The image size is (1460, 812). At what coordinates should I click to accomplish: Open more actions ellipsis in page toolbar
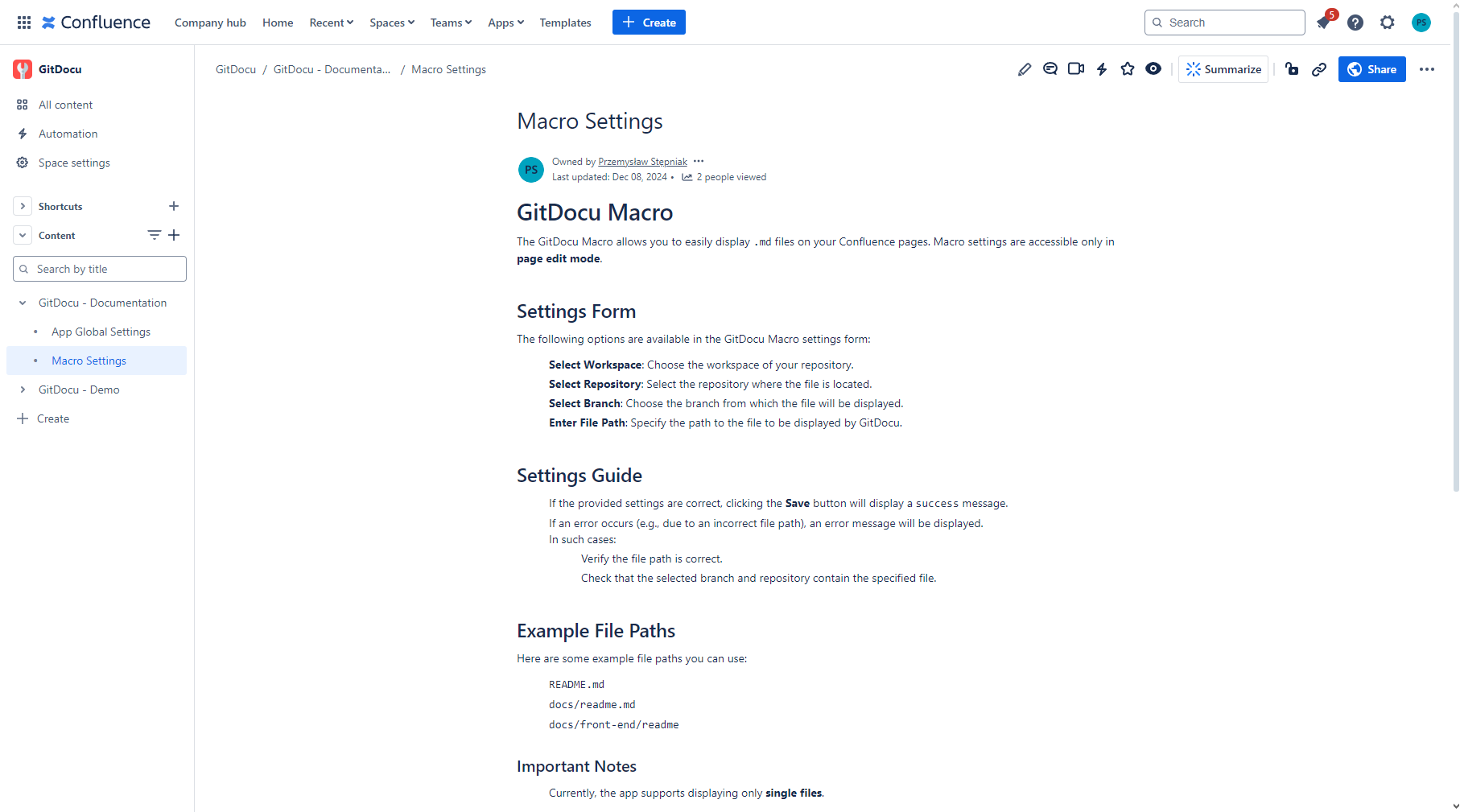click(x=1427, y=69)
